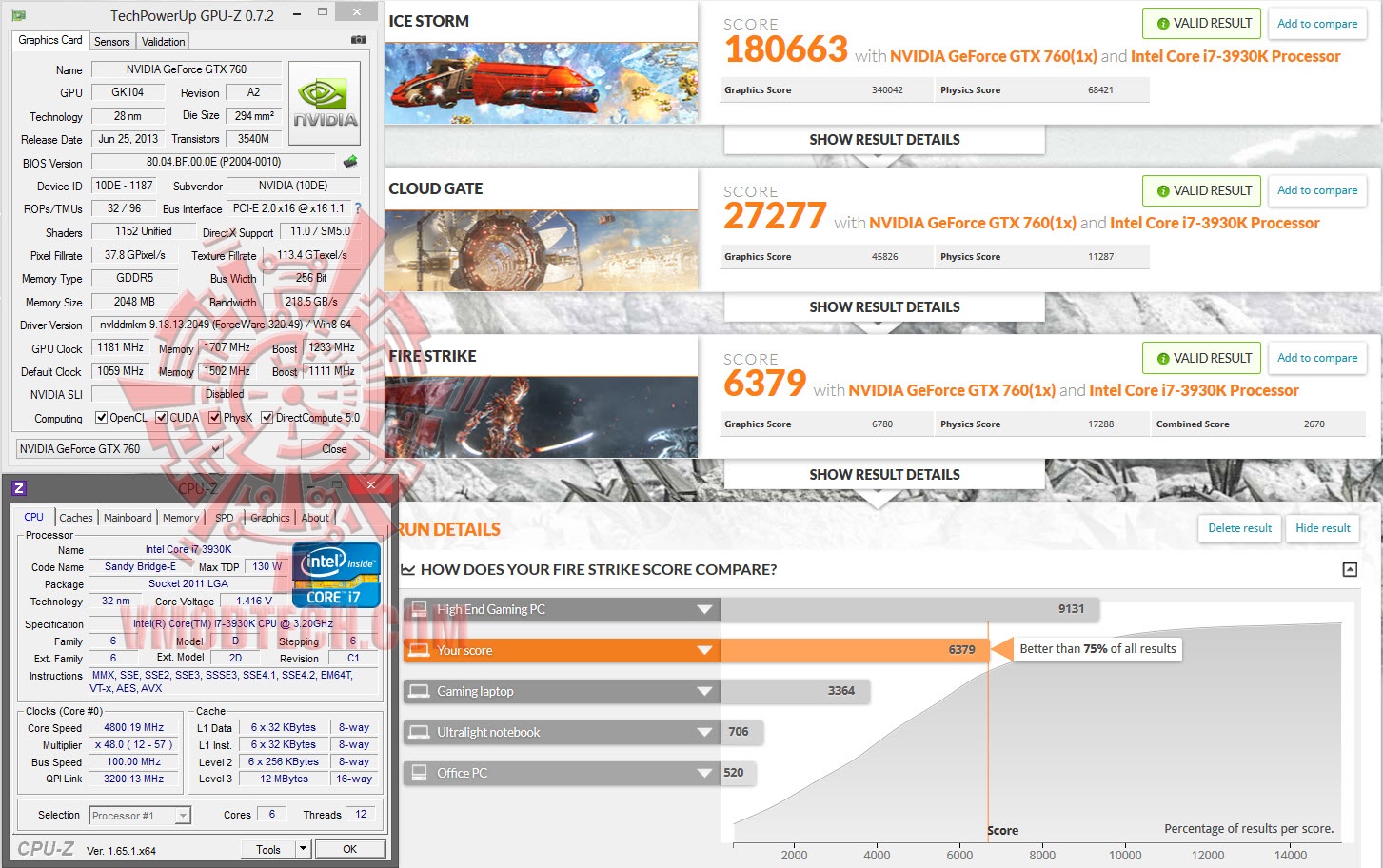This screenshot has width=1383, height=868.
Task: Open the SPD tab in CPU-Z
Action: pyautogui.click(x=225, y=518)
